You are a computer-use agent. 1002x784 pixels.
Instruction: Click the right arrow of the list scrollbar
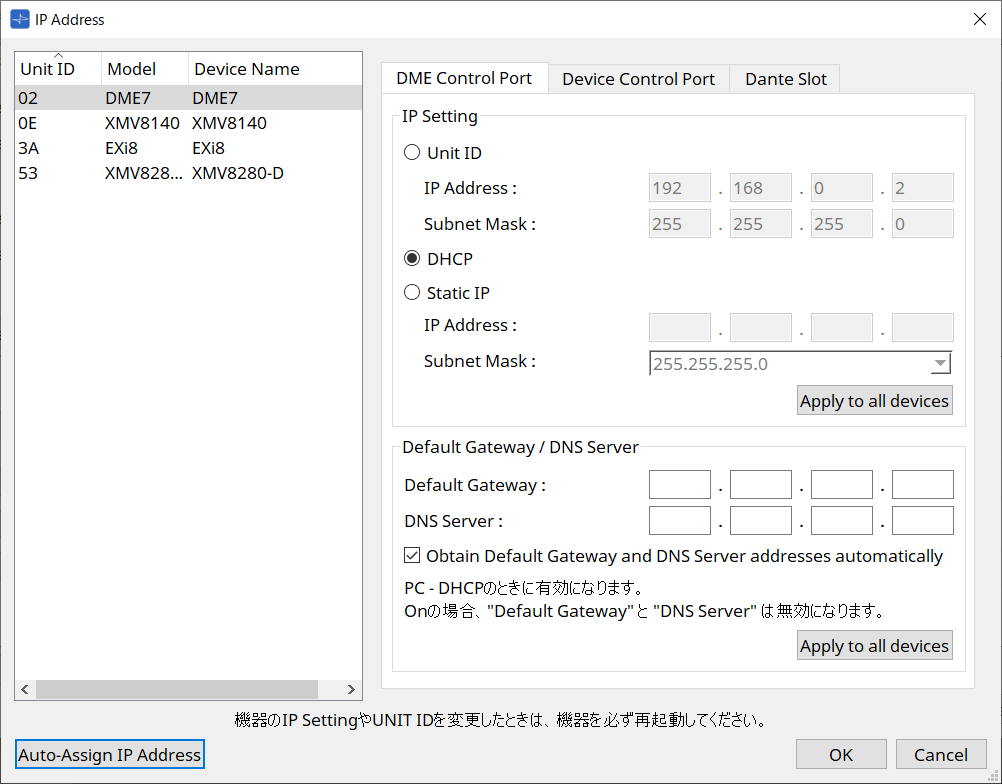click(350, 689)
